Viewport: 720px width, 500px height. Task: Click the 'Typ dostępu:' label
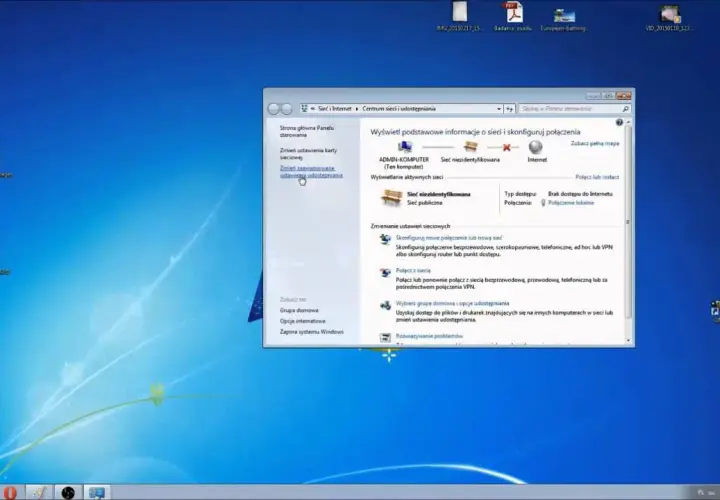point(520,194)
